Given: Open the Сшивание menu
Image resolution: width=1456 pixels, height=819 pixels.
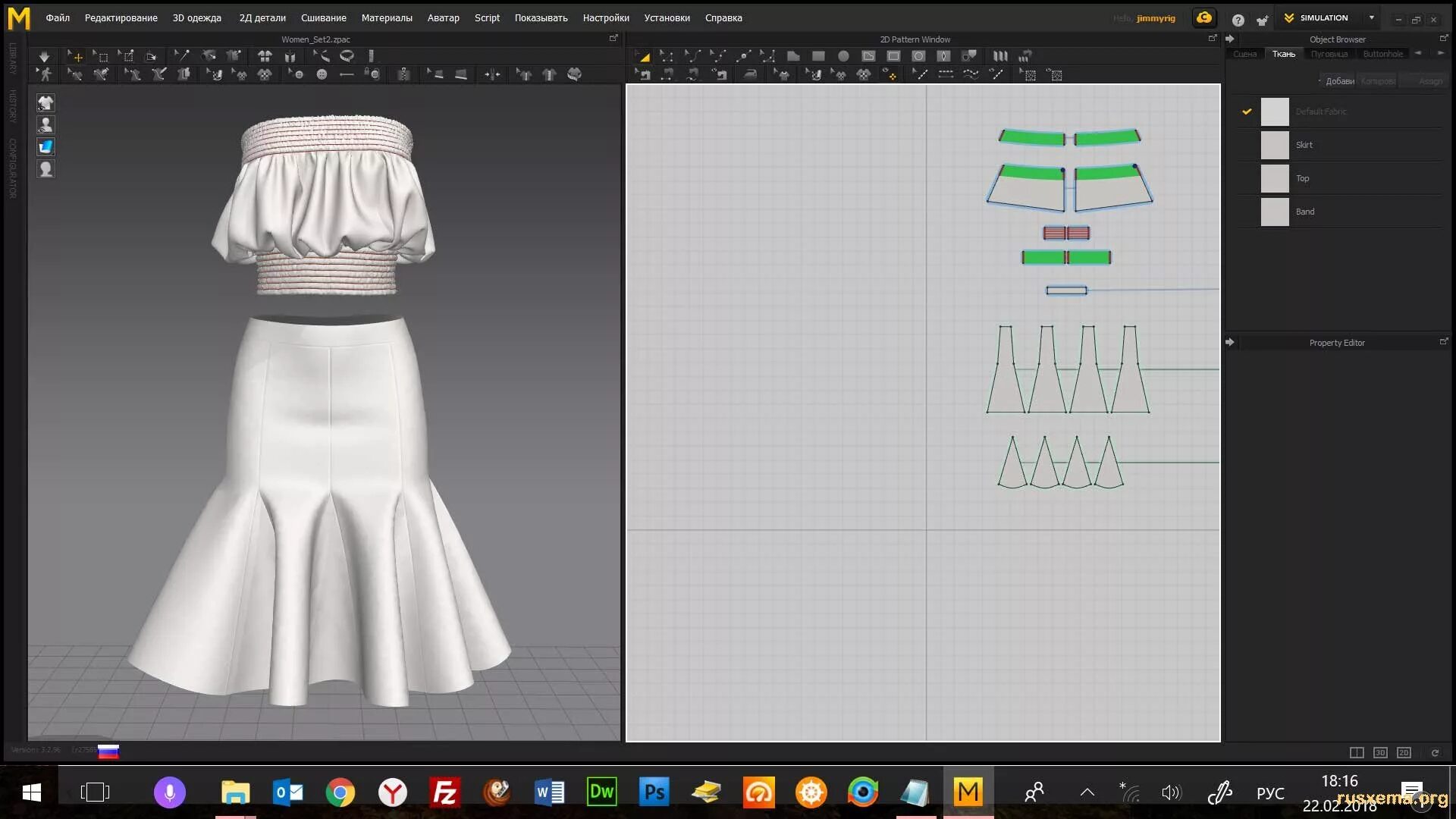Looking at the screenshot, I should tap(323, 17).
